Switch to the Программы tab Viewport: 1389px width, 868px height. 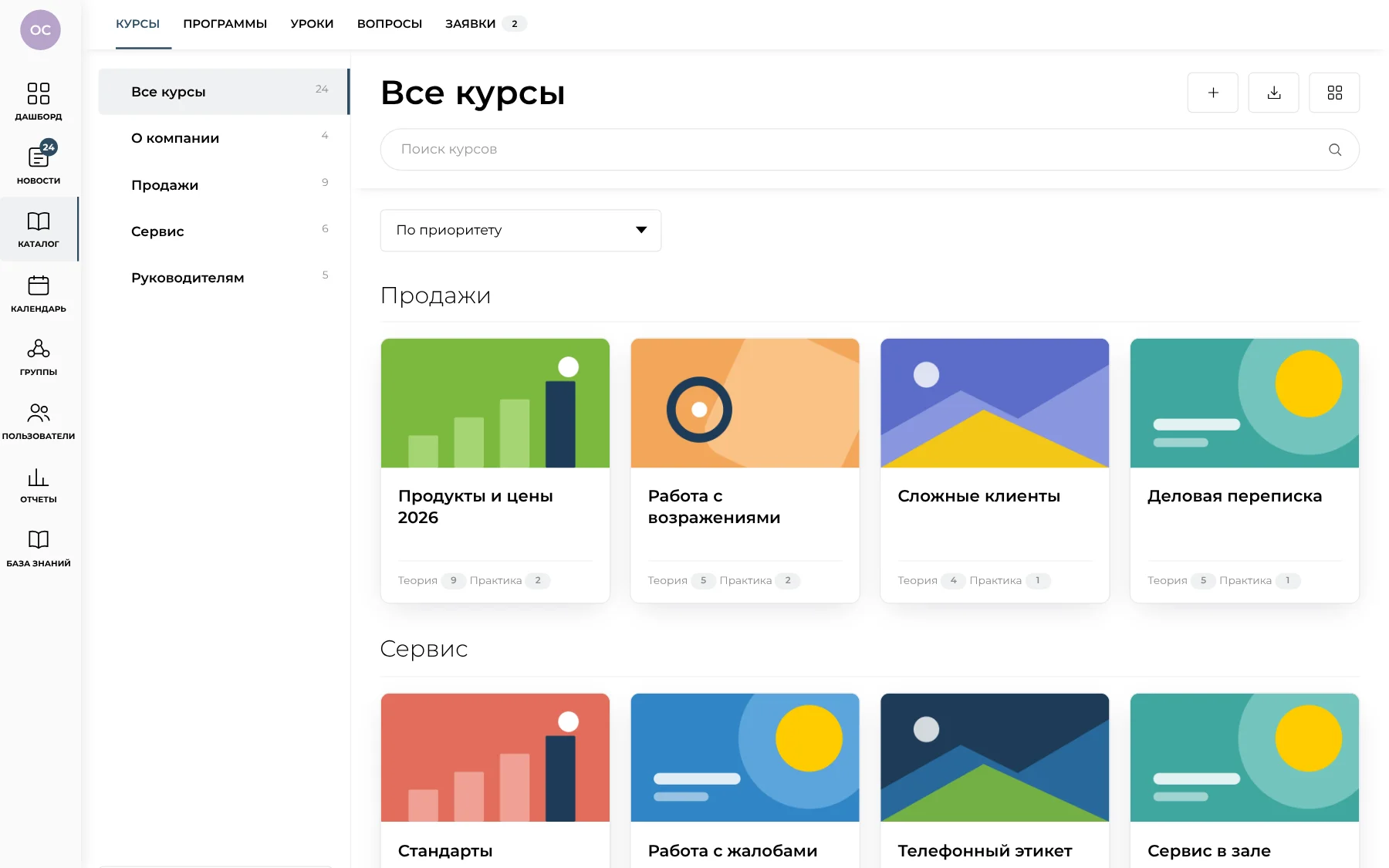[225, 24]
